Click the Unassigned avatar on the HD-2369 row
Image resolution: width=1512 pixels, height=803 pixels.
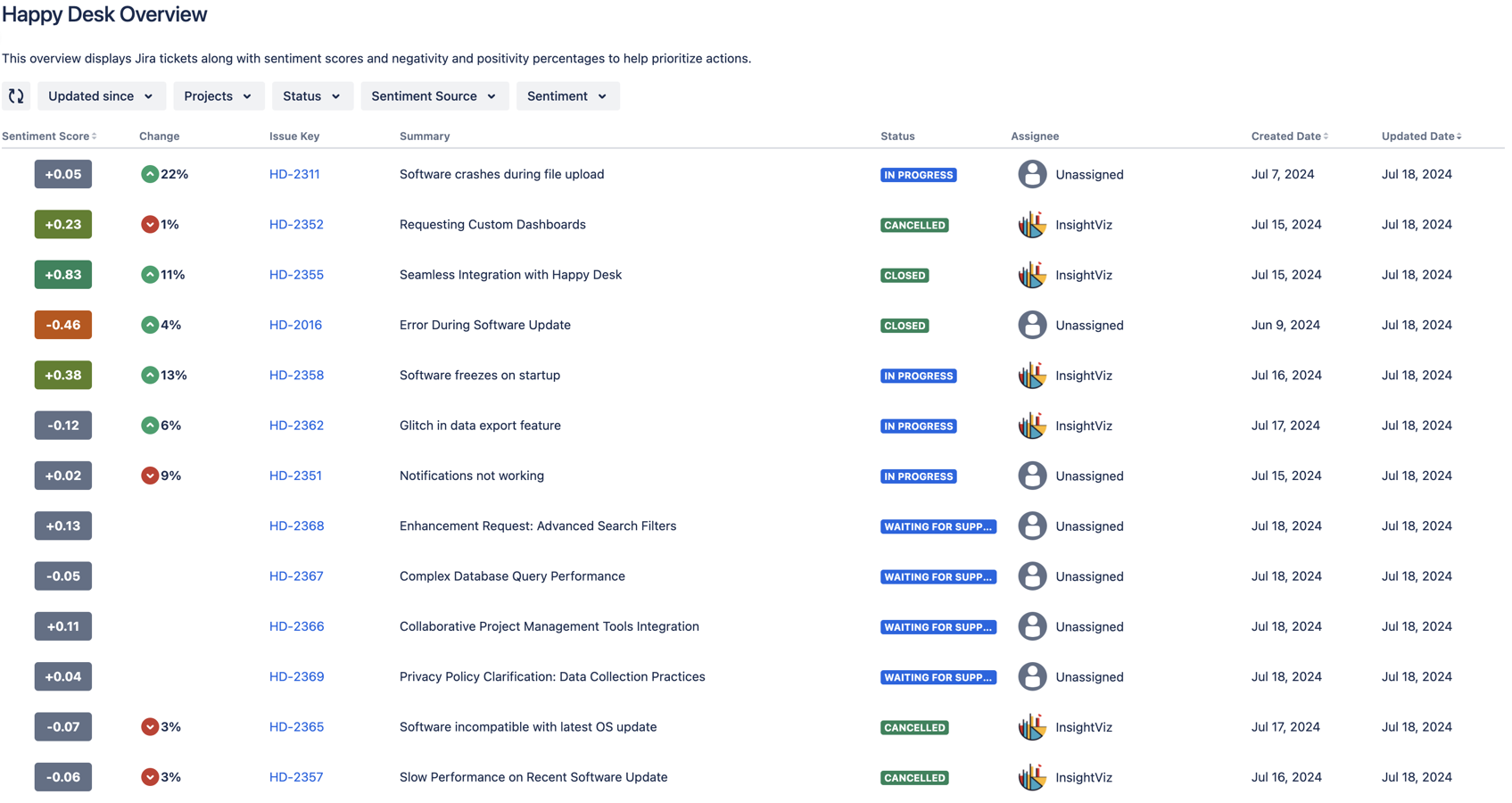pyautogui.click(x=1032, y=676)
